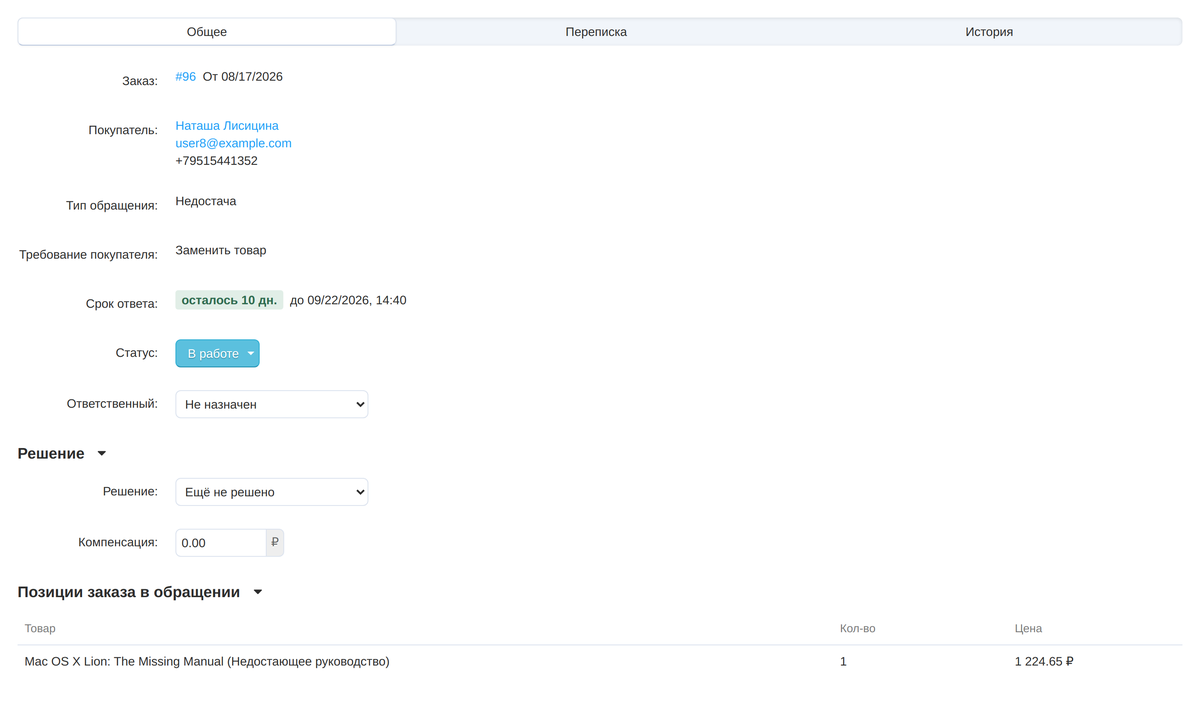
Task: Click the Товар column header
Action: point(40,629)
